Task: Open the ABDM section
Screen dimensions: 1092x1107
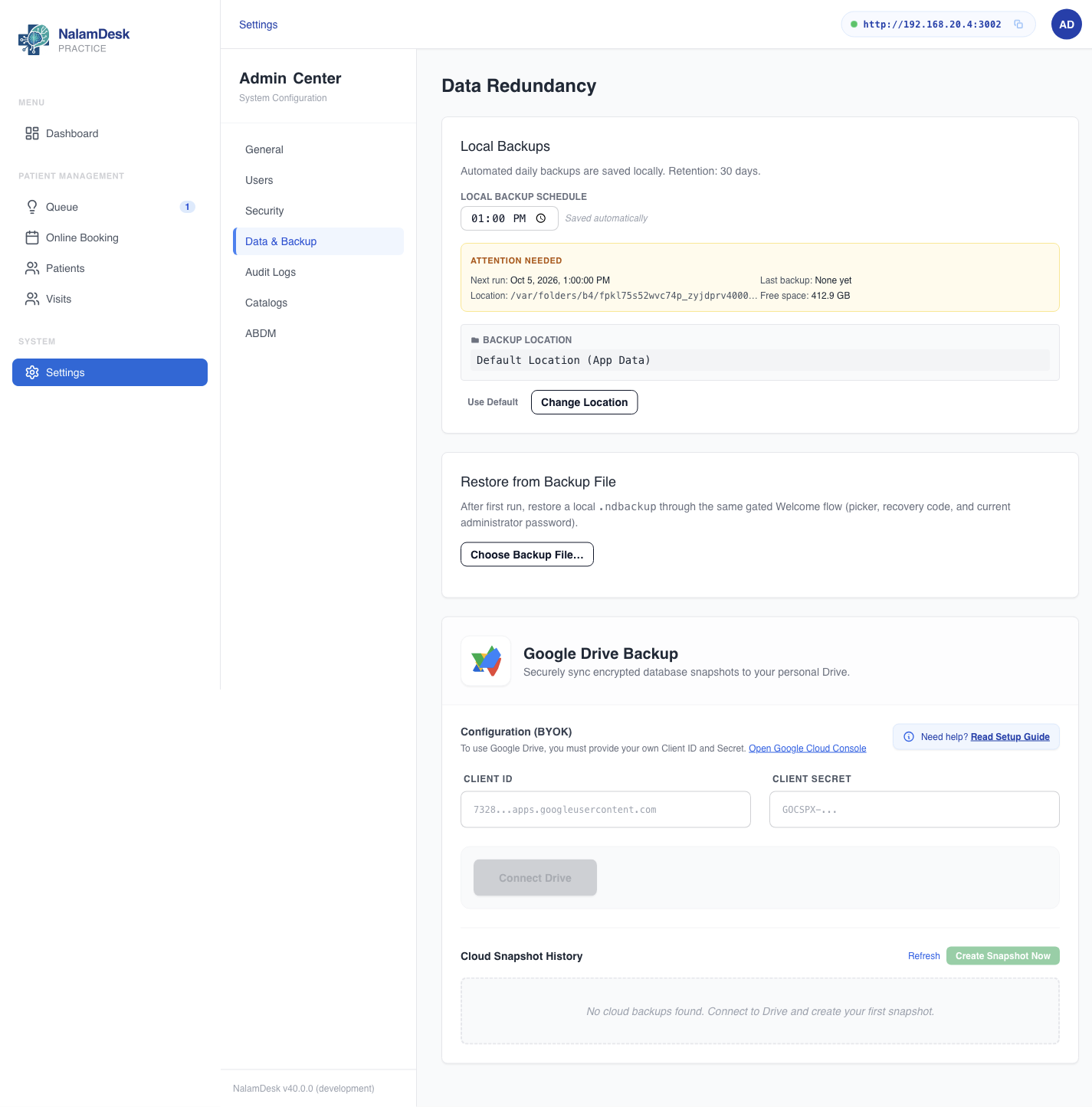Action: 319,333
